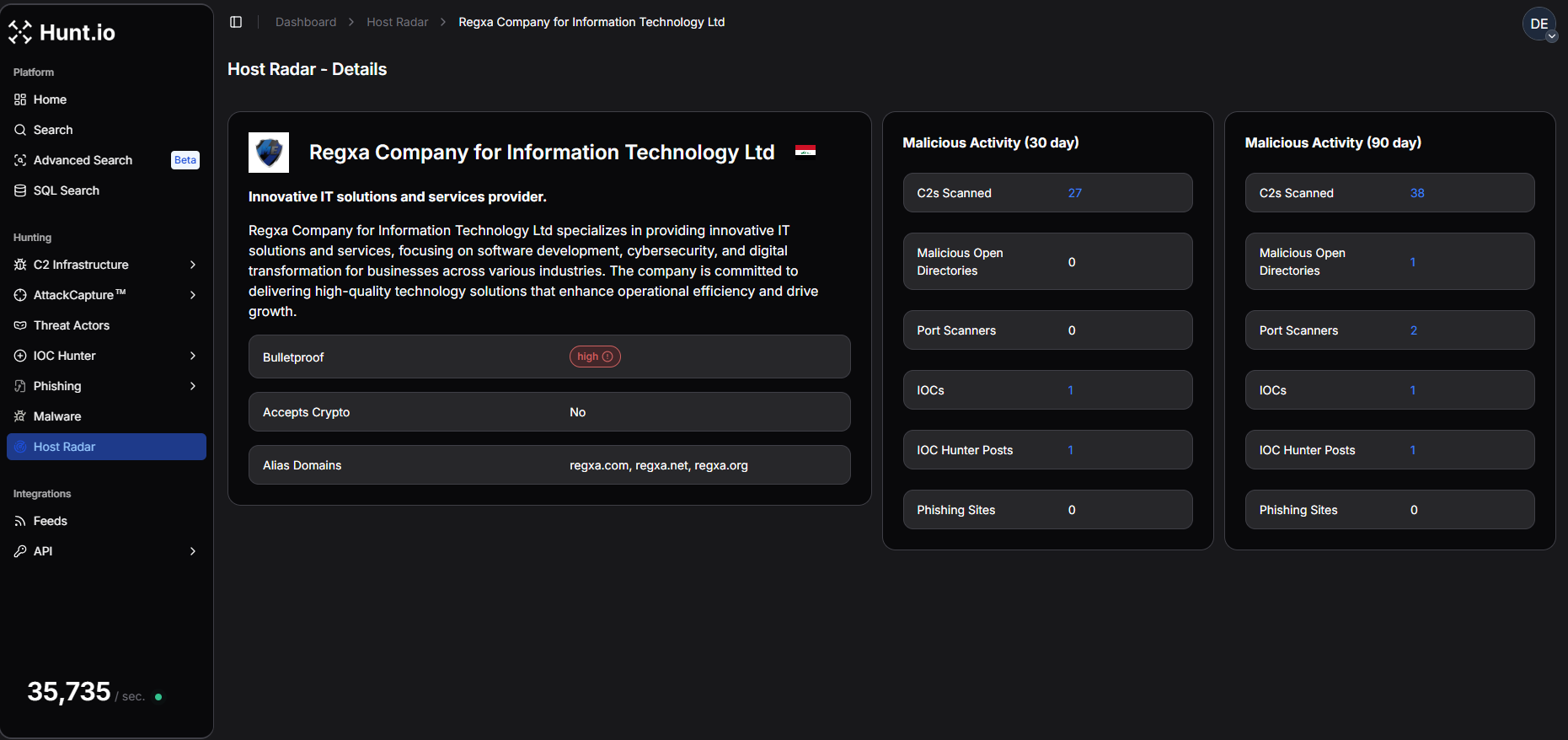Expand the C2 Infrastructure submenu chevron
The height and width of the screenshot is (740, 1568).
tap(193, 265)
